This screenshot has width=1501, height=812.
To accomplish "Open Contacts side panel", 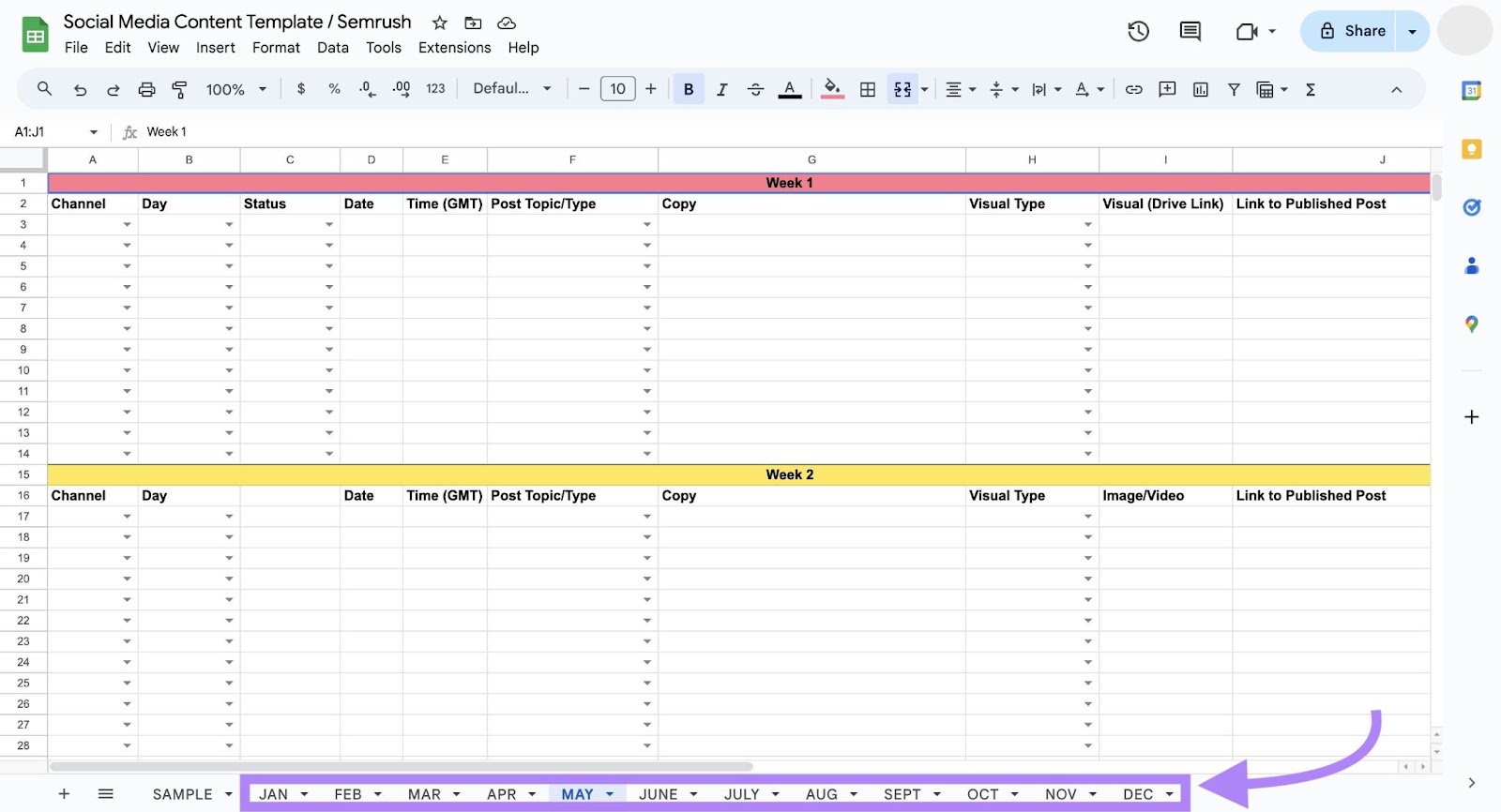I will tap(1472, 266).
